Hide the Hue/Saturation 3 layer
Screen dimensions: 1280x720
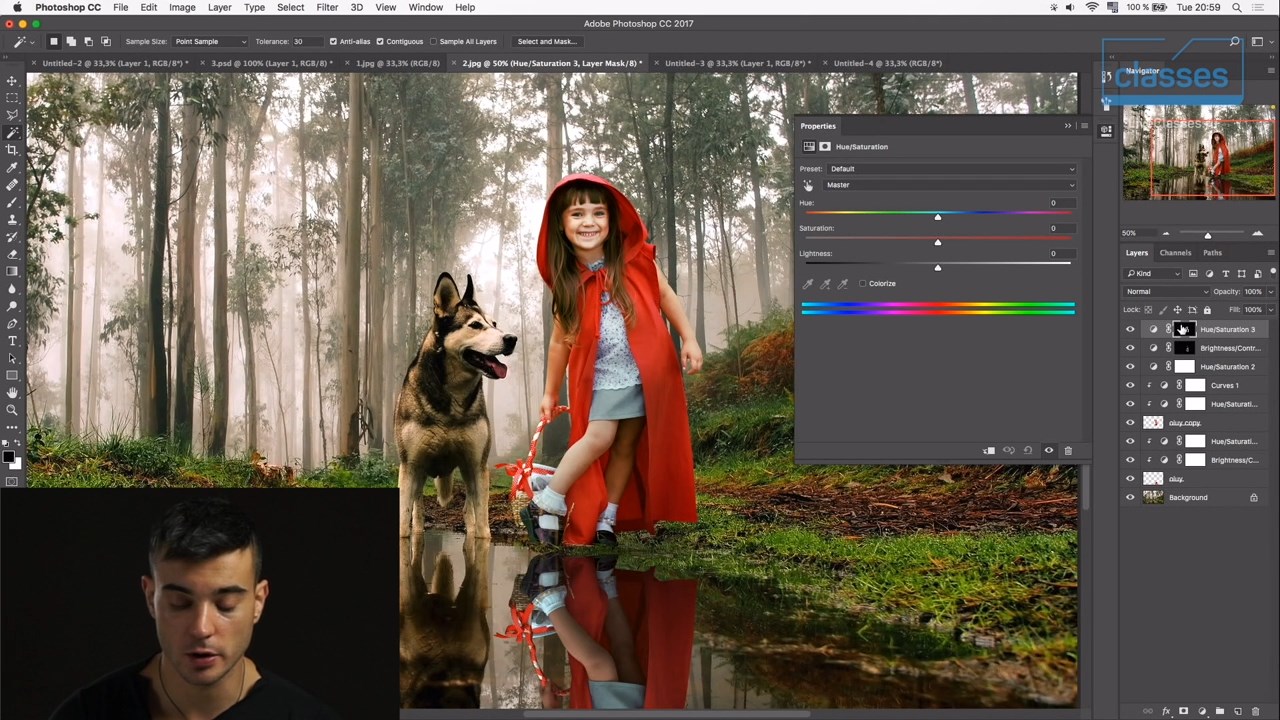(1130, 329)
